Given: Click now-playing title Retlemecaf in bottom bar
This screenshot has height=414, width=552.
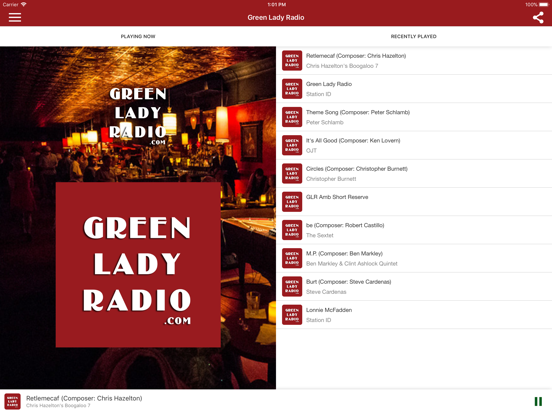Looking at the screenshot, I should click(x=84, y=398).
